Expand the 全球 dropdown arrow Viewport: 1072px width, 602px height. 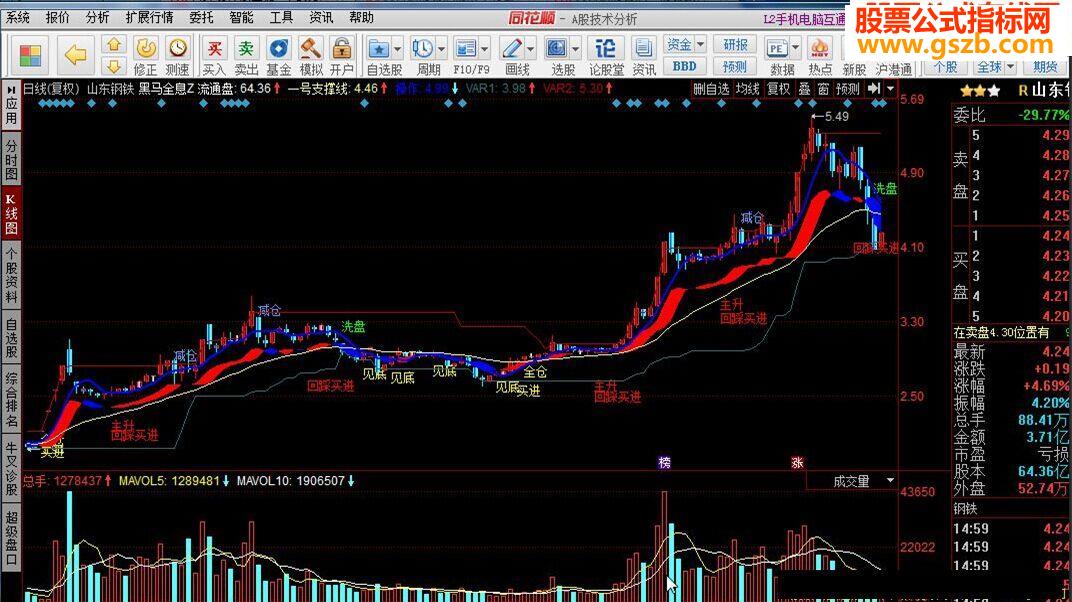tap(1010, 67)
